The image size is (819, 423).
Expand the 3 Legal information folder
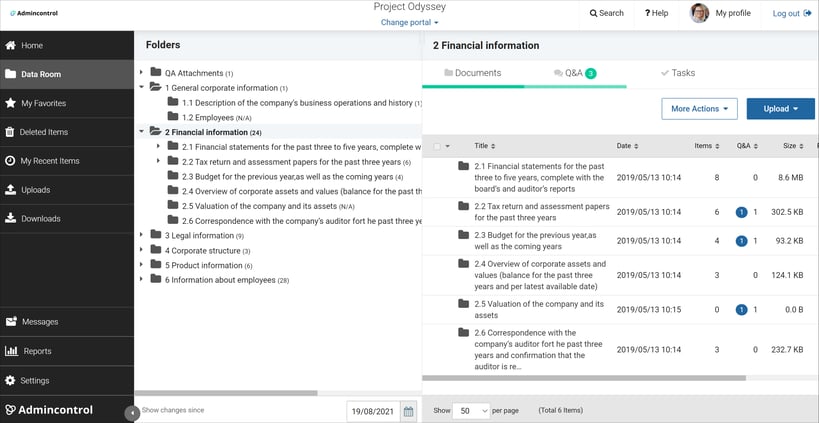tap(142, 236)
